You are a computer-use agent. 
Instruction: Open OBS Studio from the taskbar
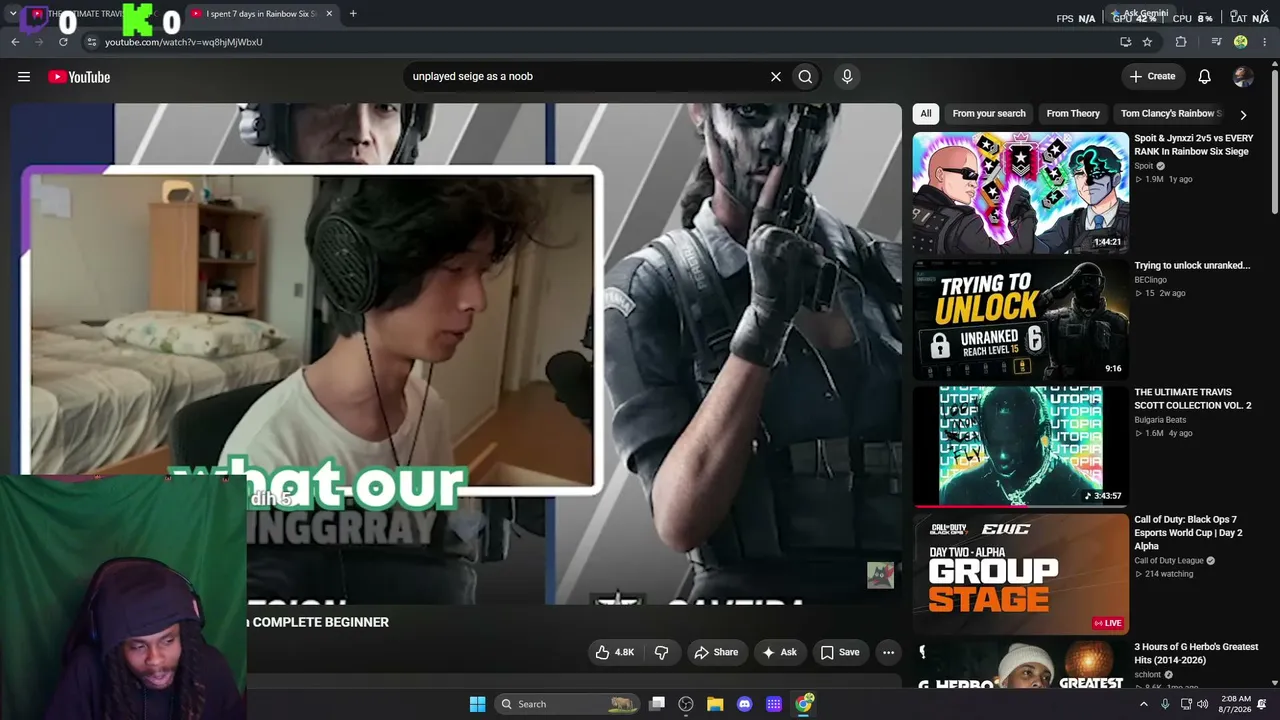[686, 704]
